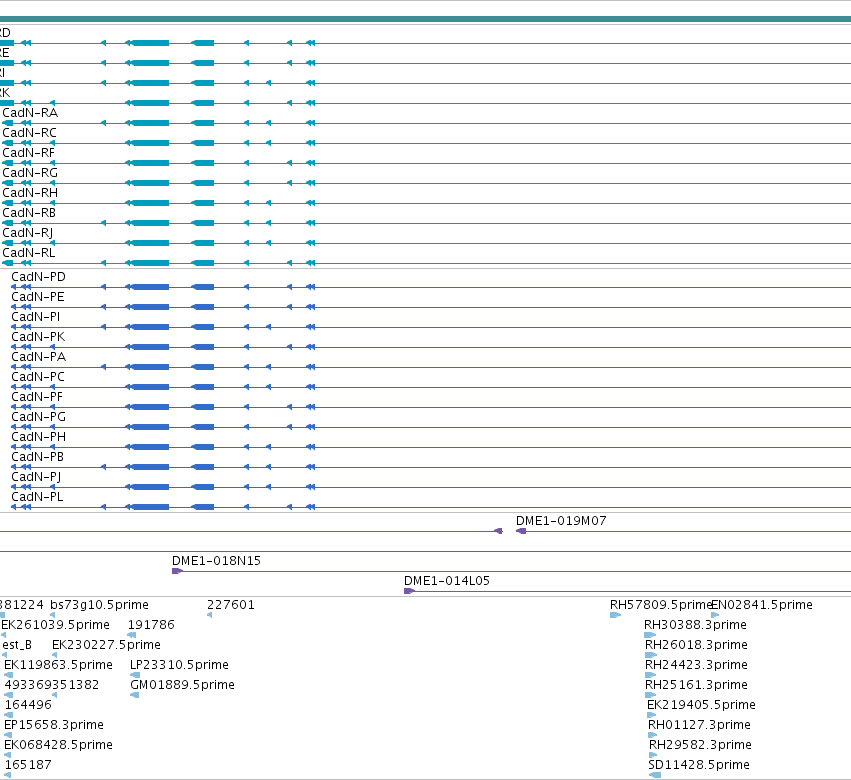
Task: Select the 165187 feature label
Action: pos(28,765)
